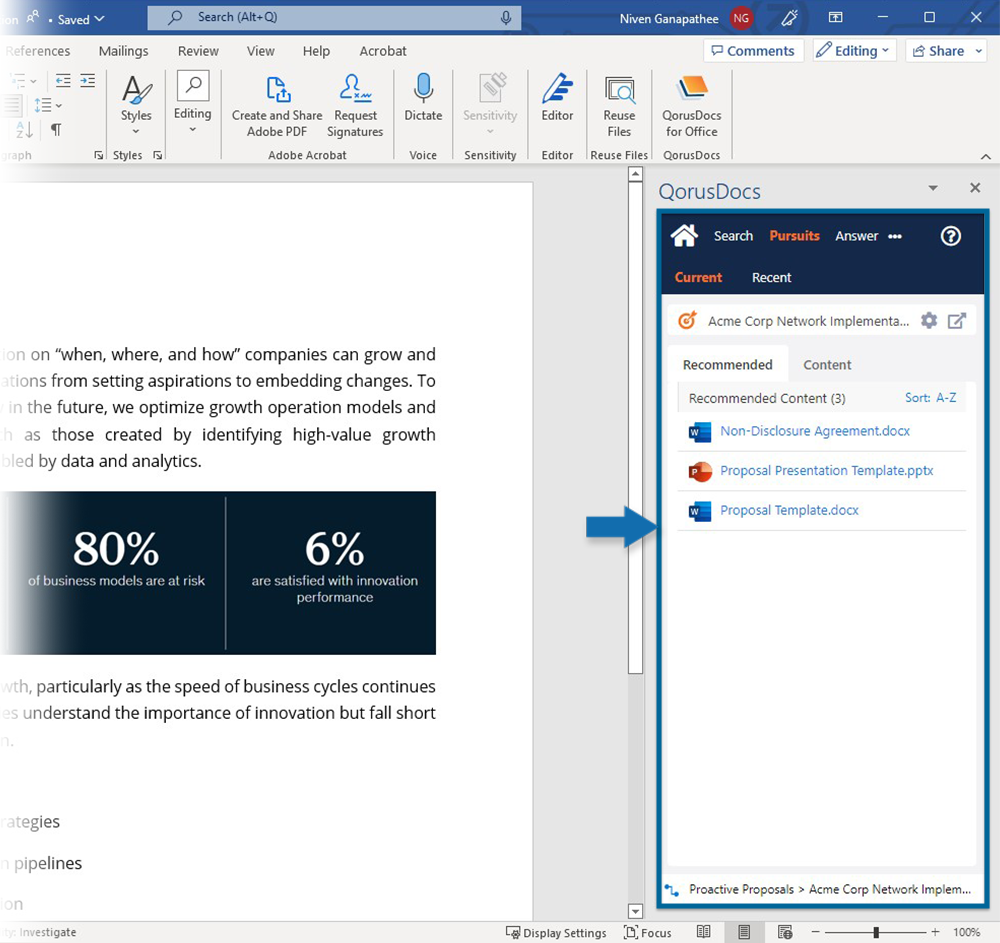Open pursuit settings gear icon
Image resolution: width=1000 pixels, height=943 pixels.
click(929, 320)
